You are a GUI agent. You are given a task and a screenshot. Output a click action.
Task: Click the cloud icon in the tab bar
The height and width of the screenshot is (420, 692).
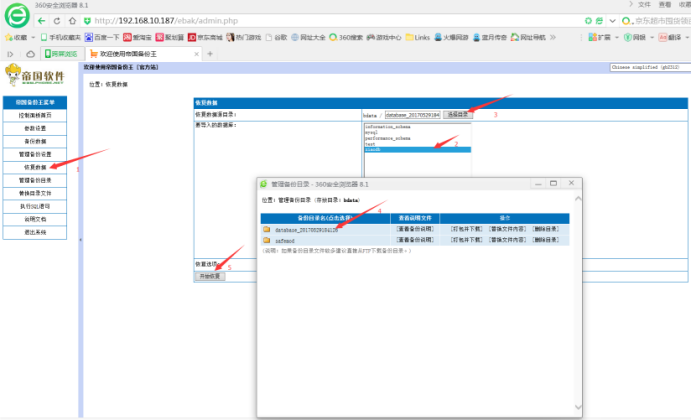point(30,54)
